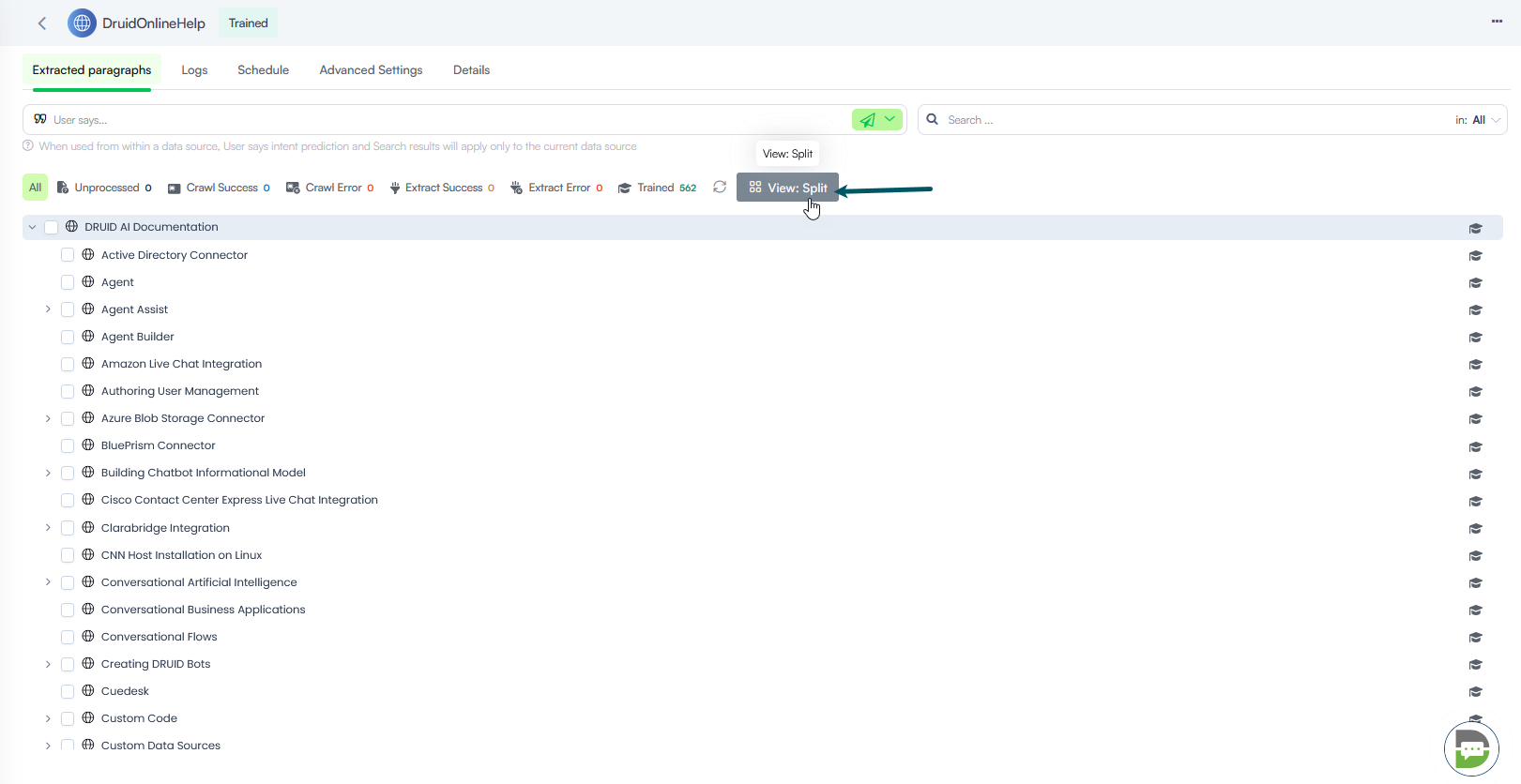The width and height of the screenshot is (1521, 784).
Task: Filter by Extract Error status
Action: click(556, 188)
